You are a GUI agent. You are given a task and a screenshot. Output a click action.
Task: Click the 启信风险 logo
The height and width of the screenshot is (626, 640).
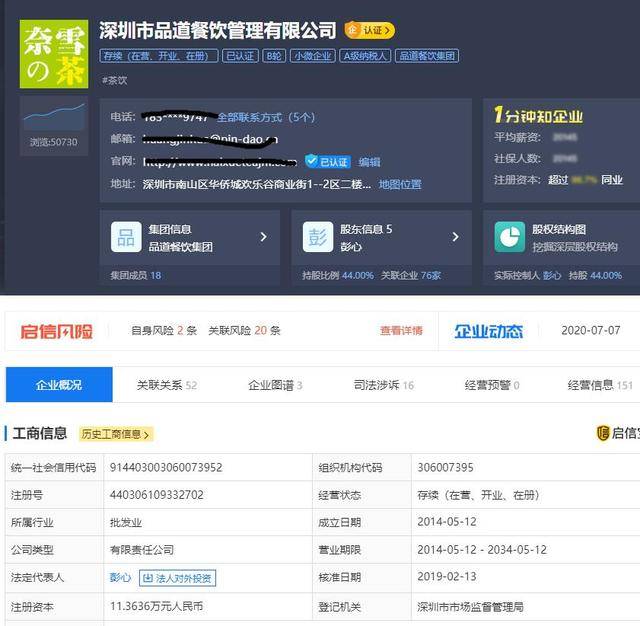click(57, 331)
